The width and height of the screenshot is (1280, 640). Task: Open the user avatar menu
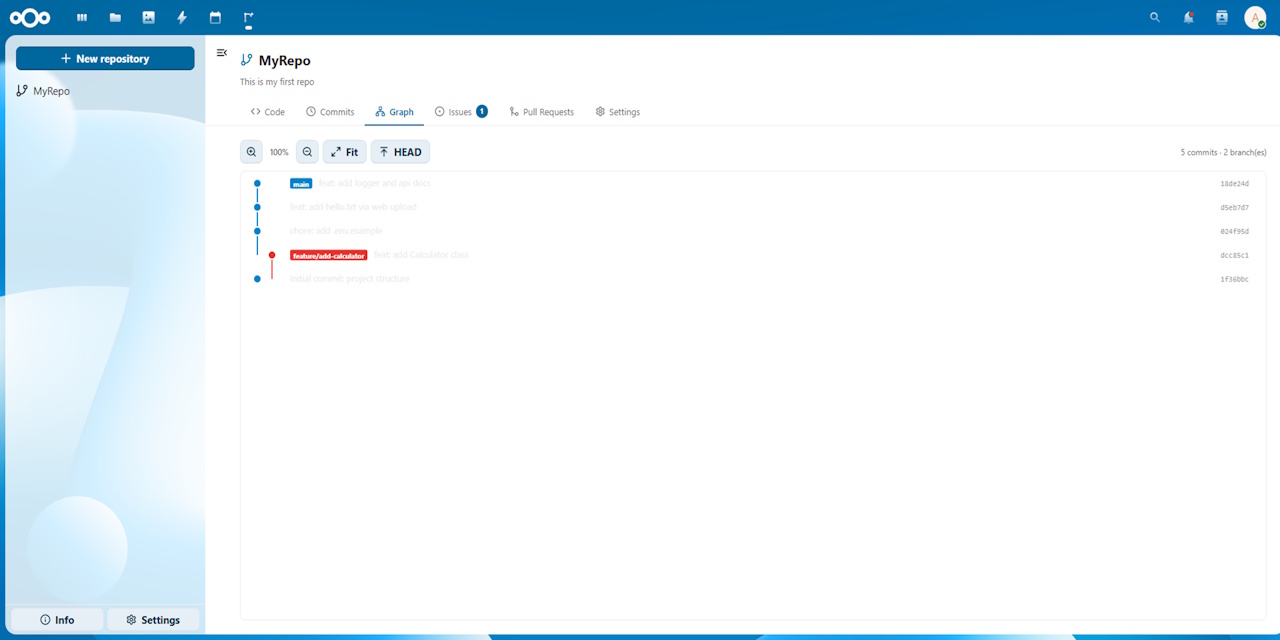click(1255, 17)
